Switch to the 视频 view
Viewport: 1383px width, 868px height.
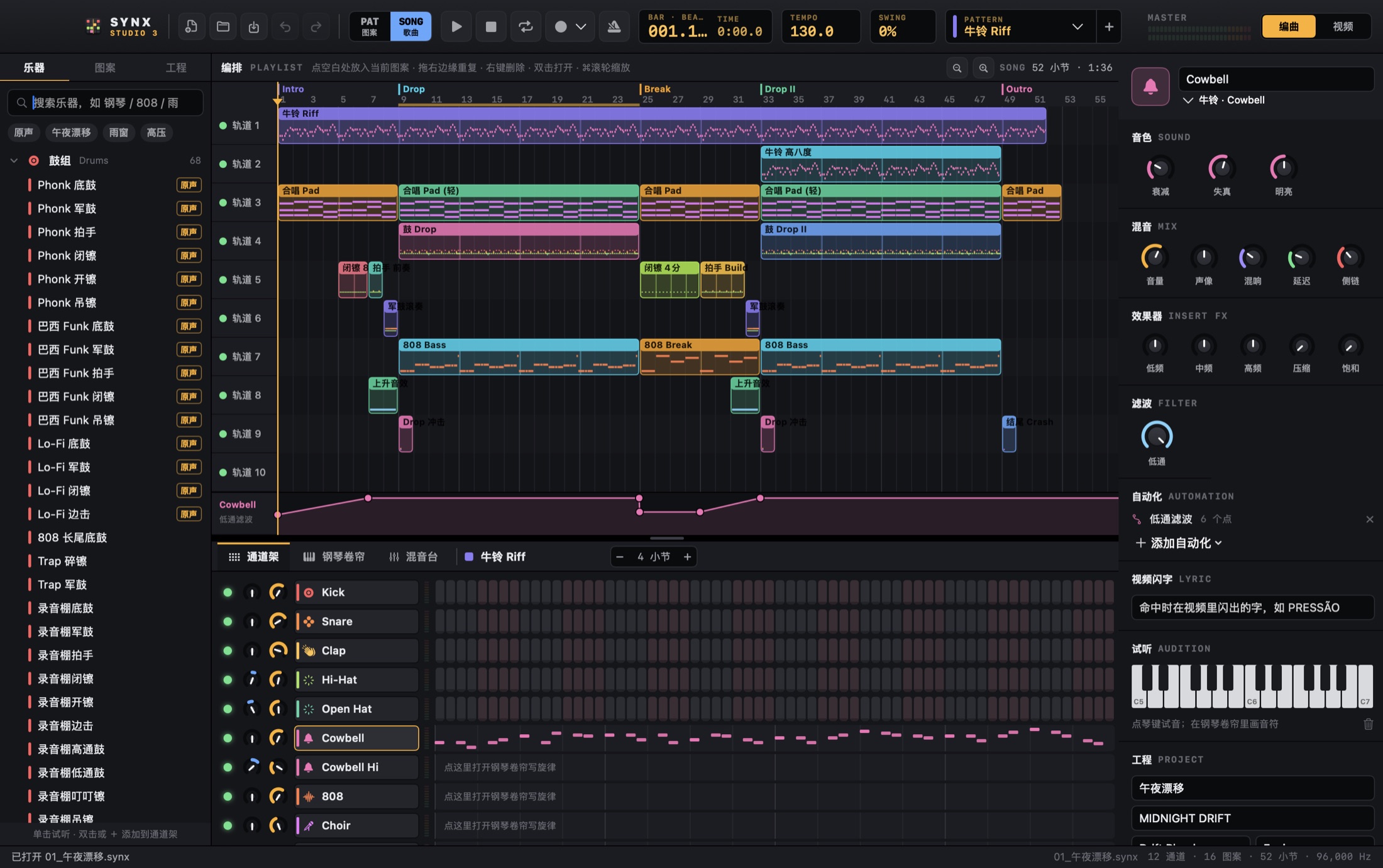1343,26
